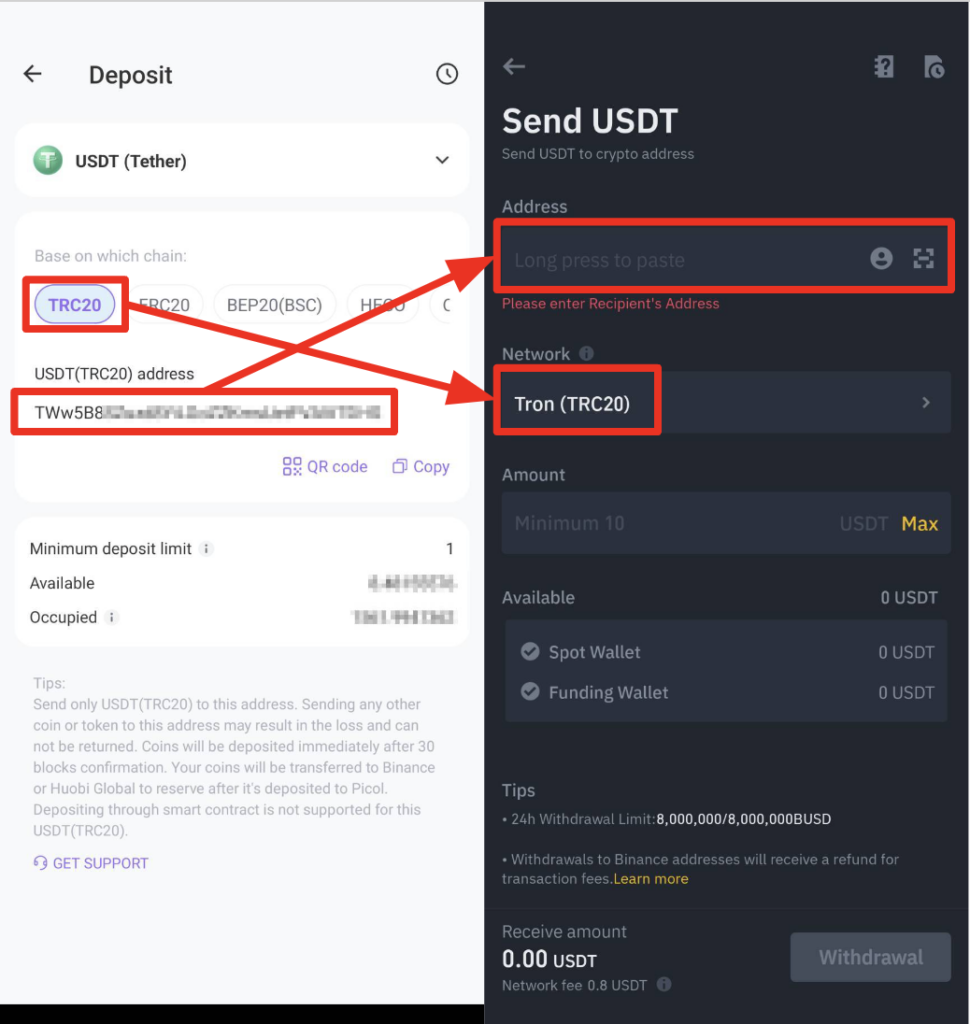Go back from Deposit screen arrow

33,74
